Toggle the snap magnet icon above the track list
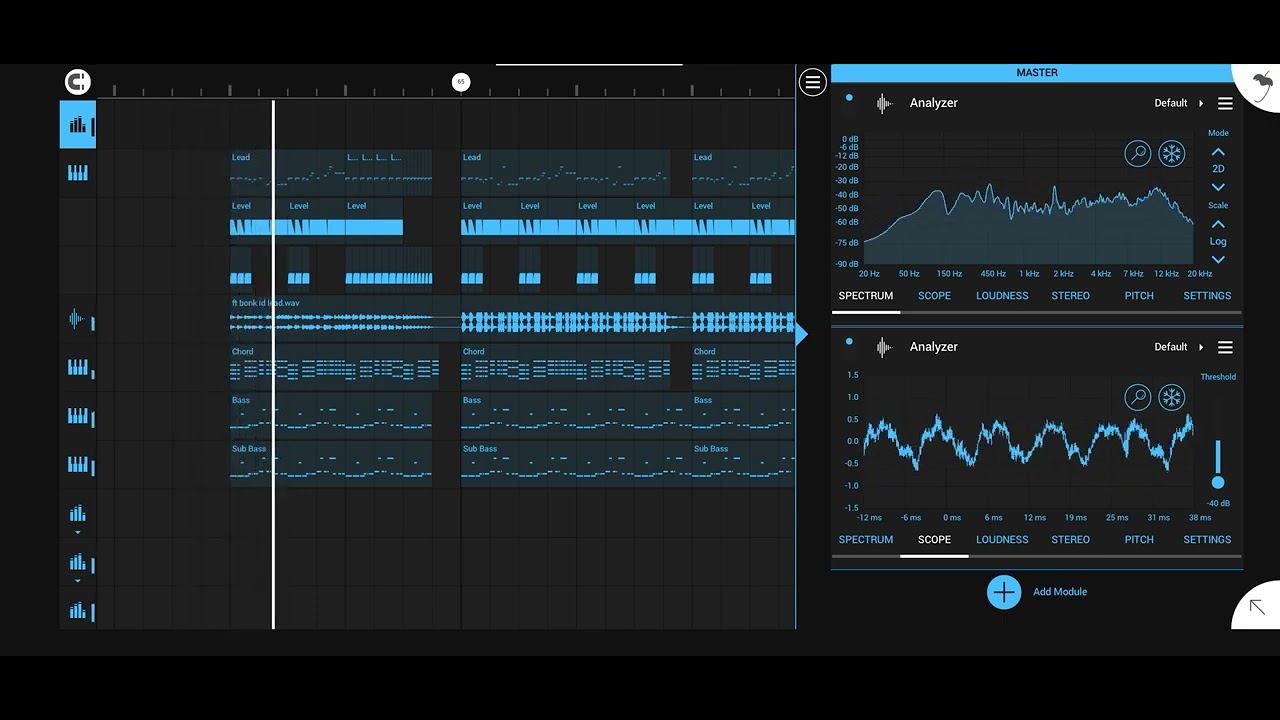The image size is (1280, 720). (x=77, y=82)
